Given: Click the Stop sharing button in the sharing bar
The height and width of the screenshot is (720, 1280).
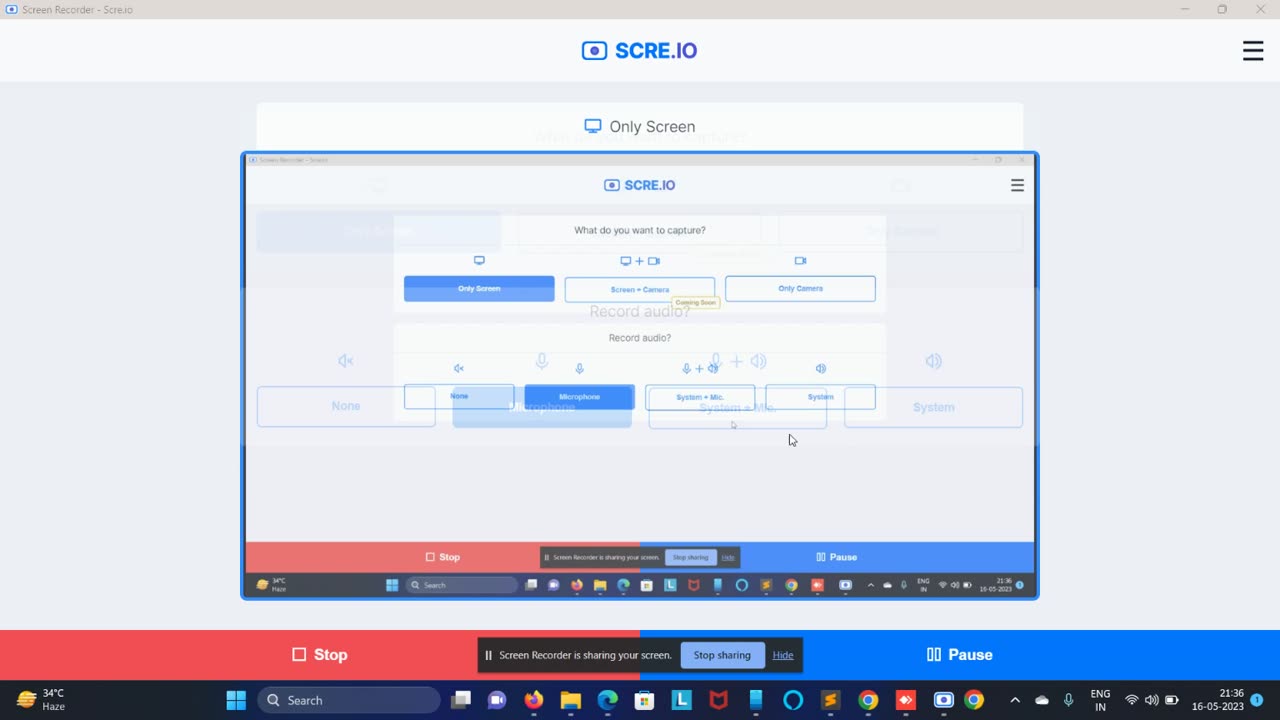Looking at the screenshot, I should coord(722,655).
